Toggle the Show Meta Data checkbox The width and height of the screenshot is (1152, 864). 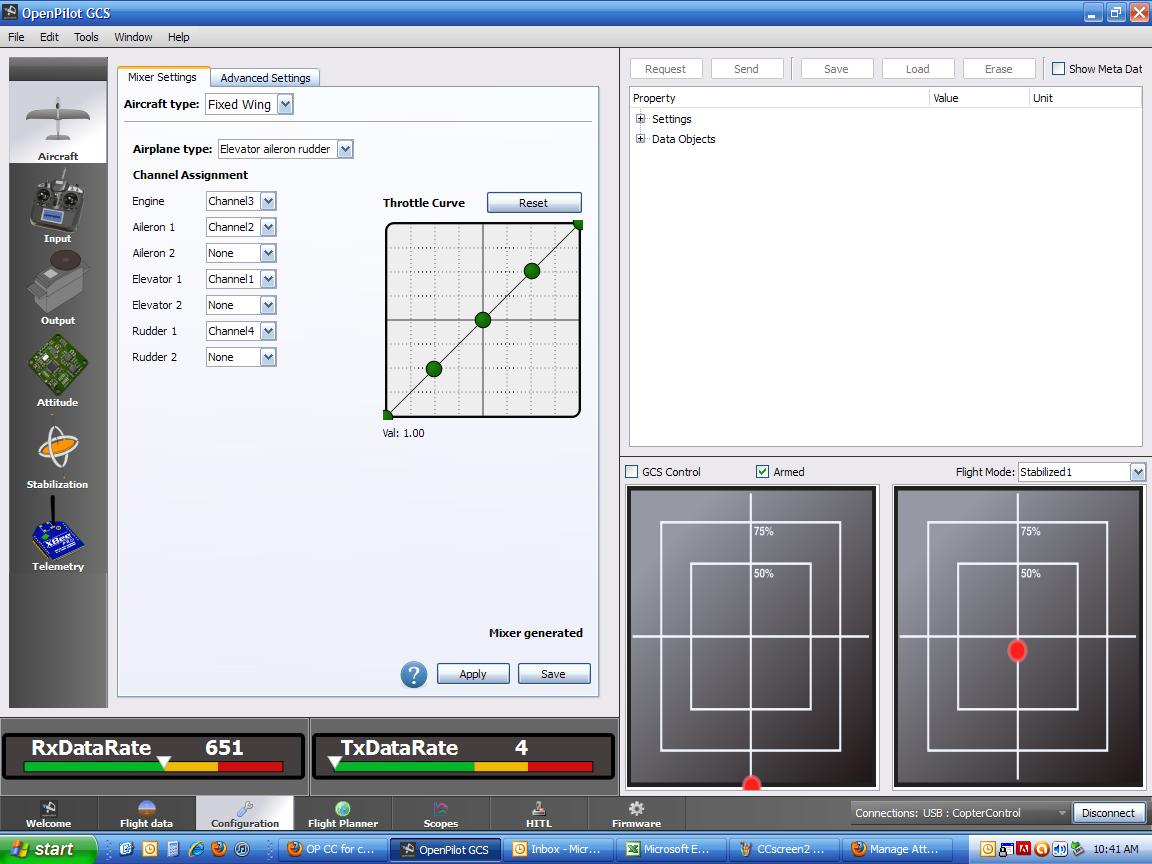pos(1059,68)
